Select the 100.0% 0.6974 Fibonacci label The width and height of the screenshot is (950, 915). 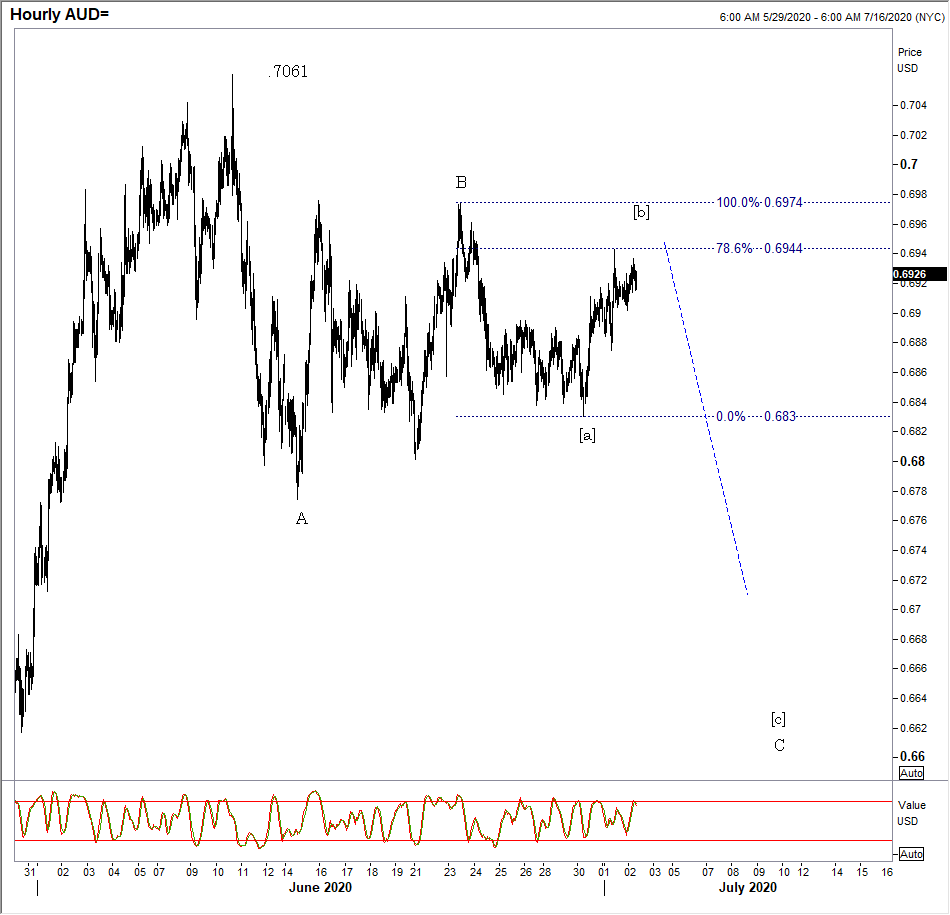click(x=756, y=203)
